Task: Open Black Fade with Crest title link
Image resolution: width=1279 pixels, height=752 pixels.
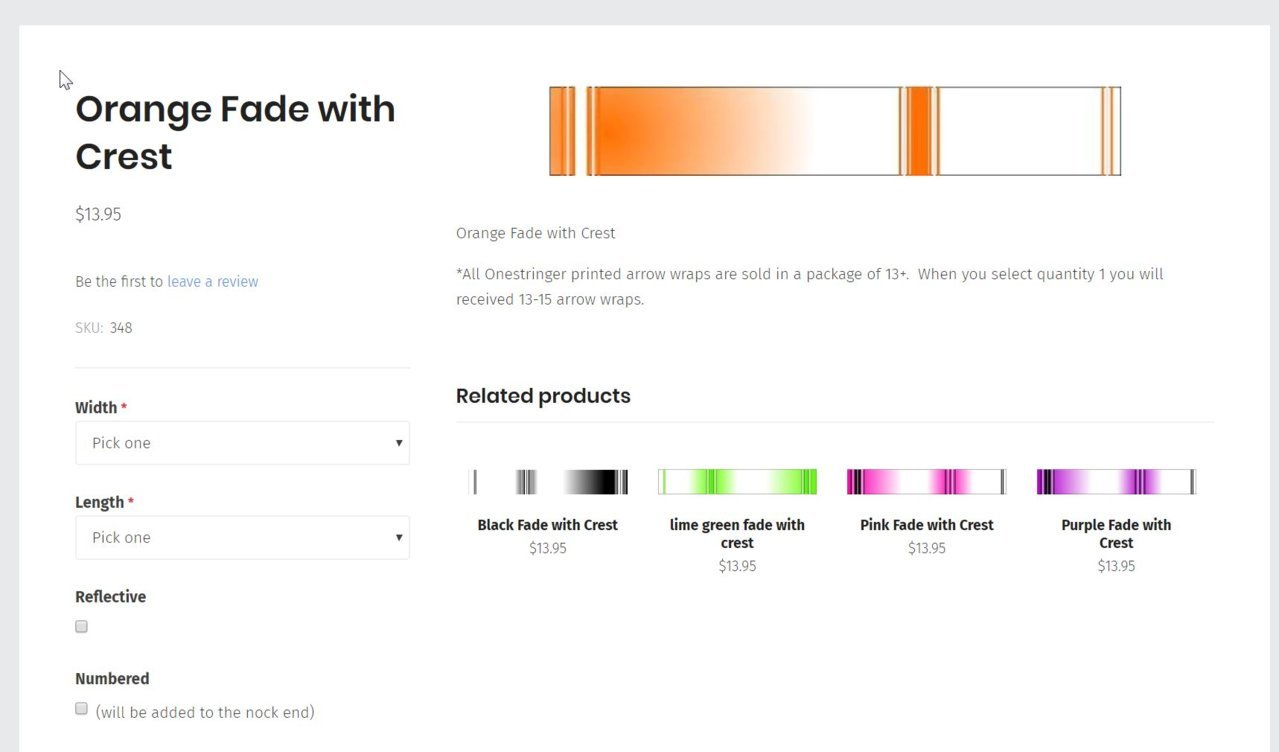Action: pos(548,525)
